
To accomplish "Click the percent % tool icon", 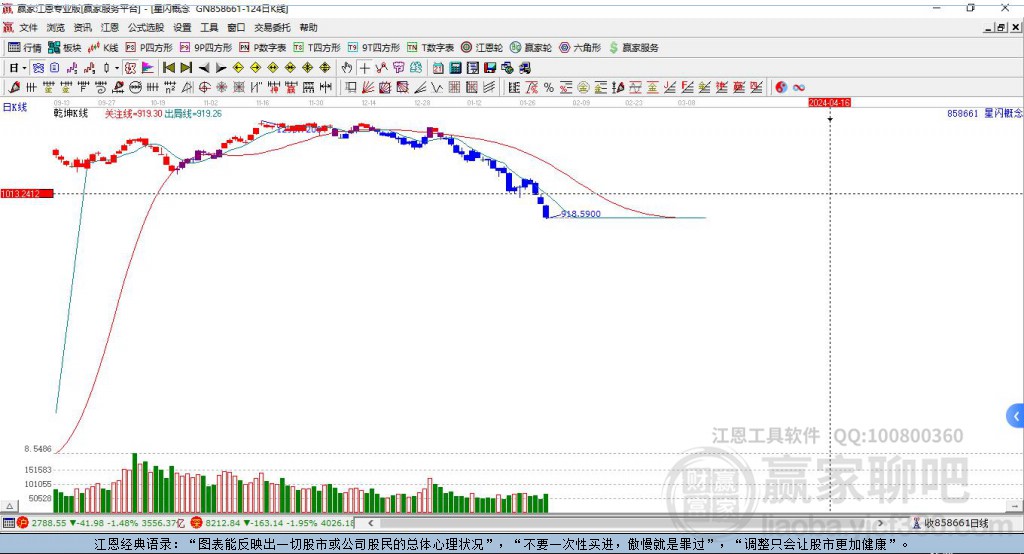I will click(x=549, y=87).
